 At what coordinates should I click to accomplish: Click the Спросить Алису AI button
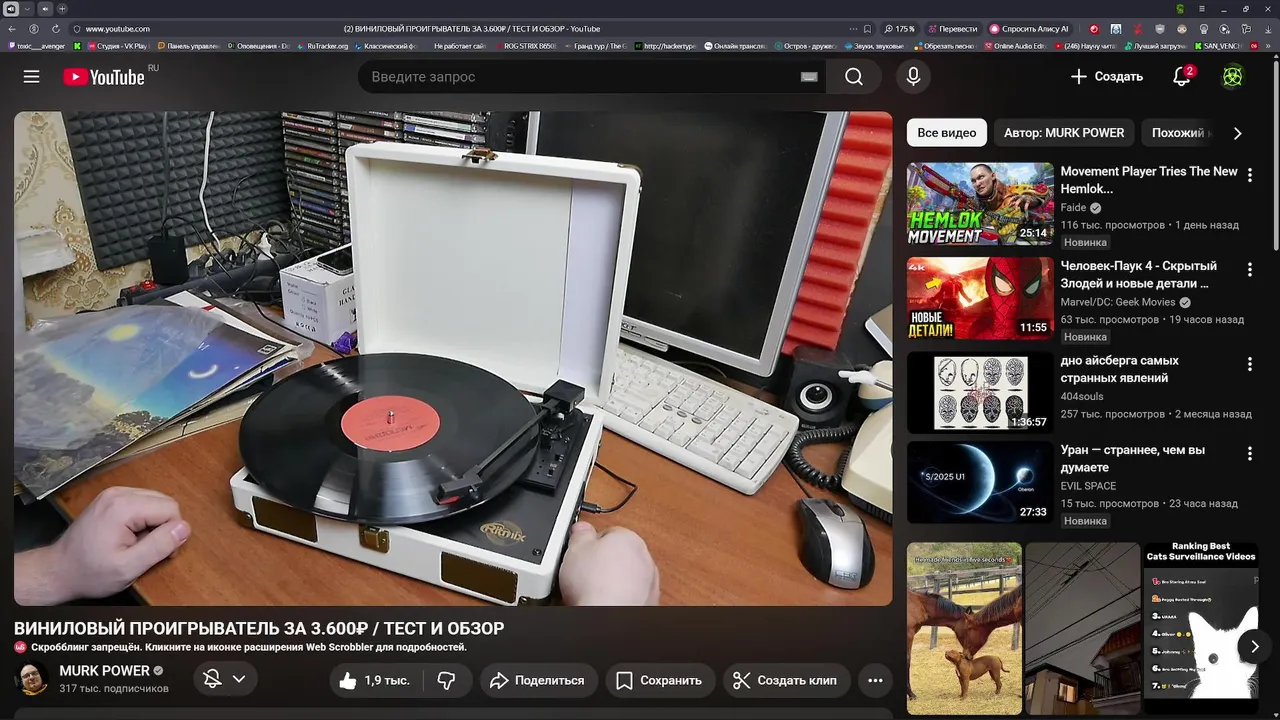click(x=1029, y=29)
